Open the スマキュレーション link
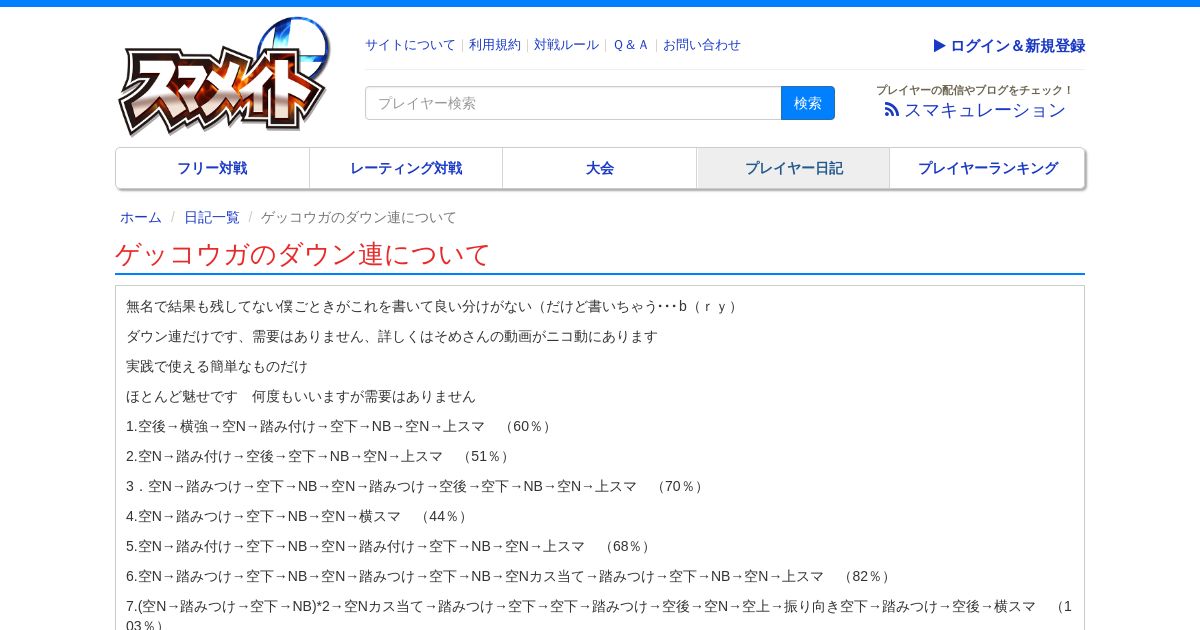 (x=985, y=110)
